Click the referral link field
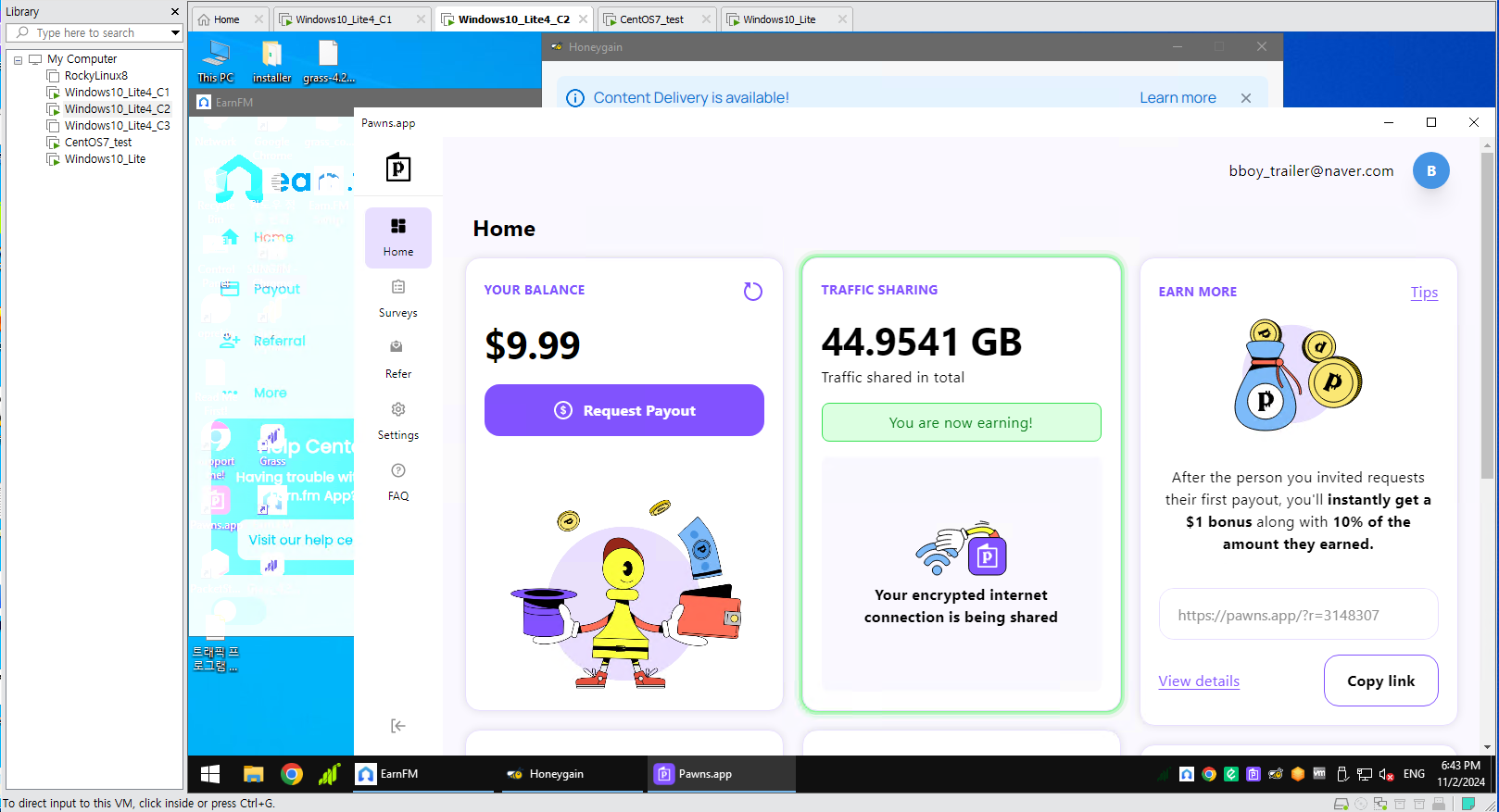The height and width of the screenshot is (812, 1499). pos(1298,615)
